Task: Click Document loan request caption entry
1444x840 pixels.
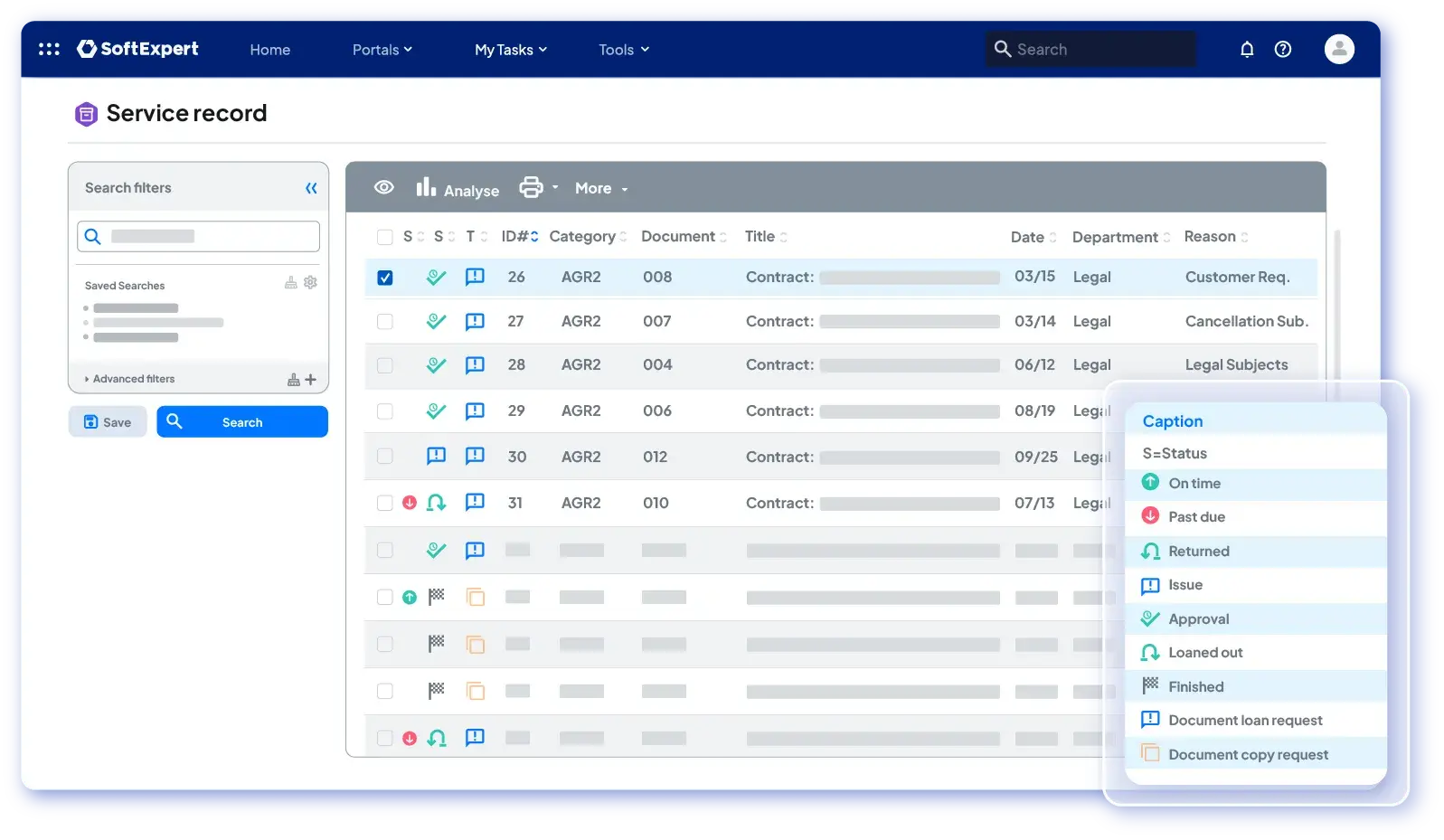Action: pos(1256,720)
